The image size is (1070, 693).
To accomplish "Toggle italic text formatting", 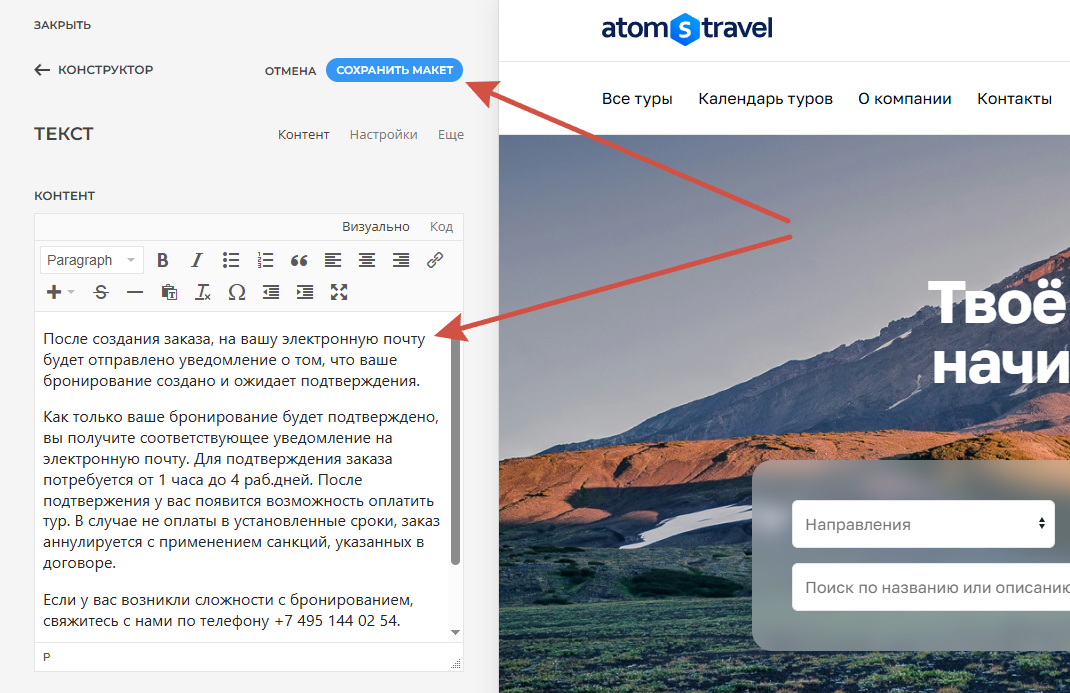I will tap(197, 261).
